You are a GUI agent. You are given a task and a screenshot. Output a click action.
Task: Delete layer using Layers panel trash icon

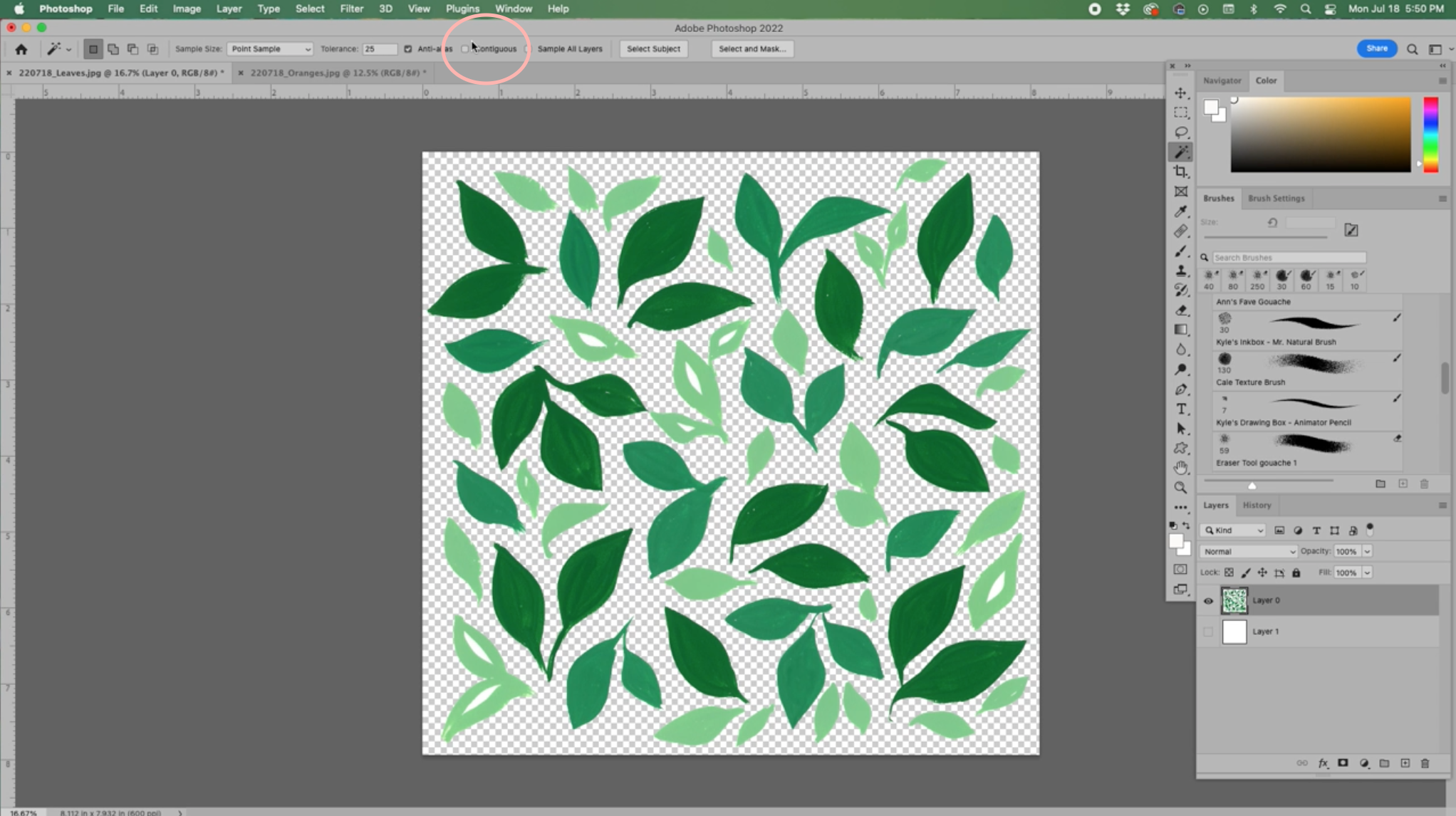1425,763
